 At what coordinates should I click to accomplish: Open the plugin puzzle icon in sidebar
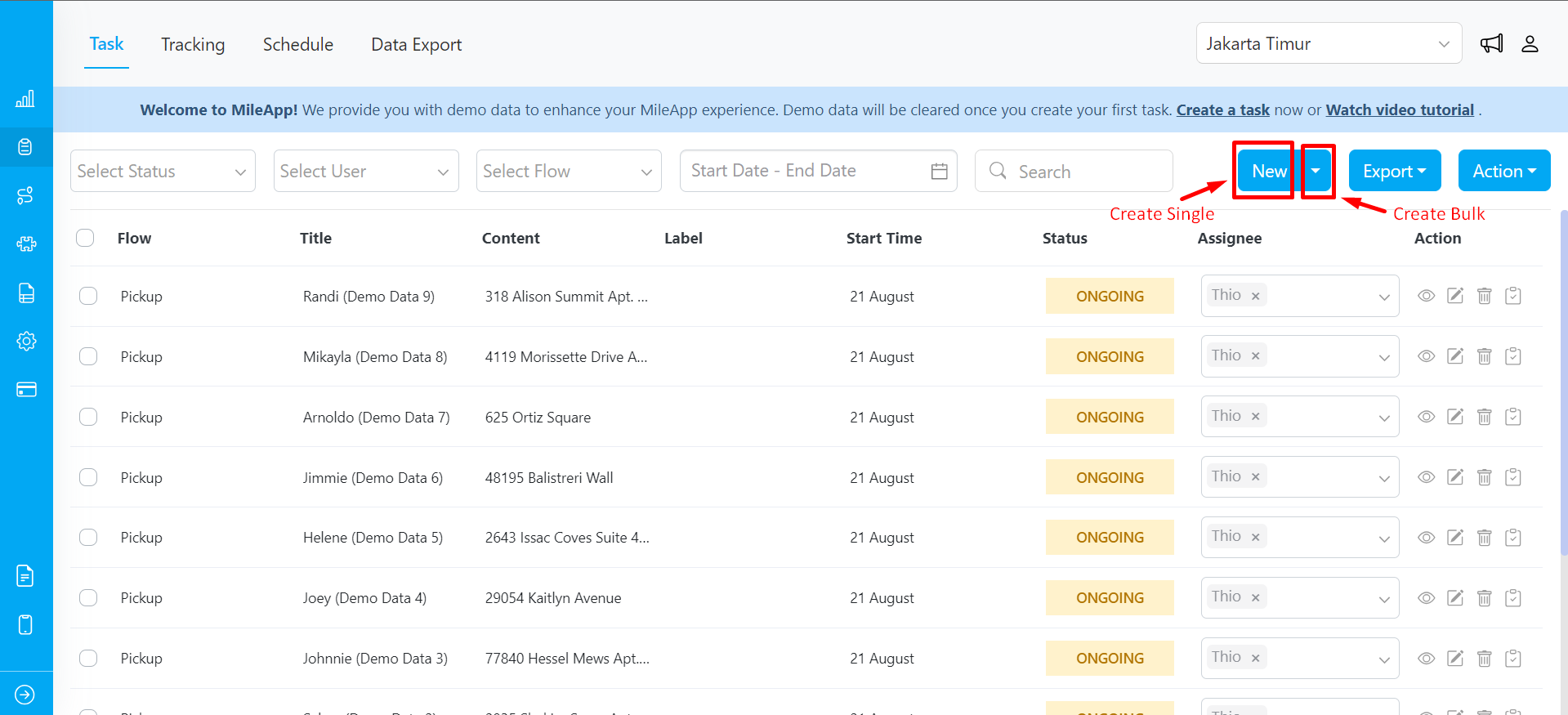pyautogui.click(x=26, y=244)
